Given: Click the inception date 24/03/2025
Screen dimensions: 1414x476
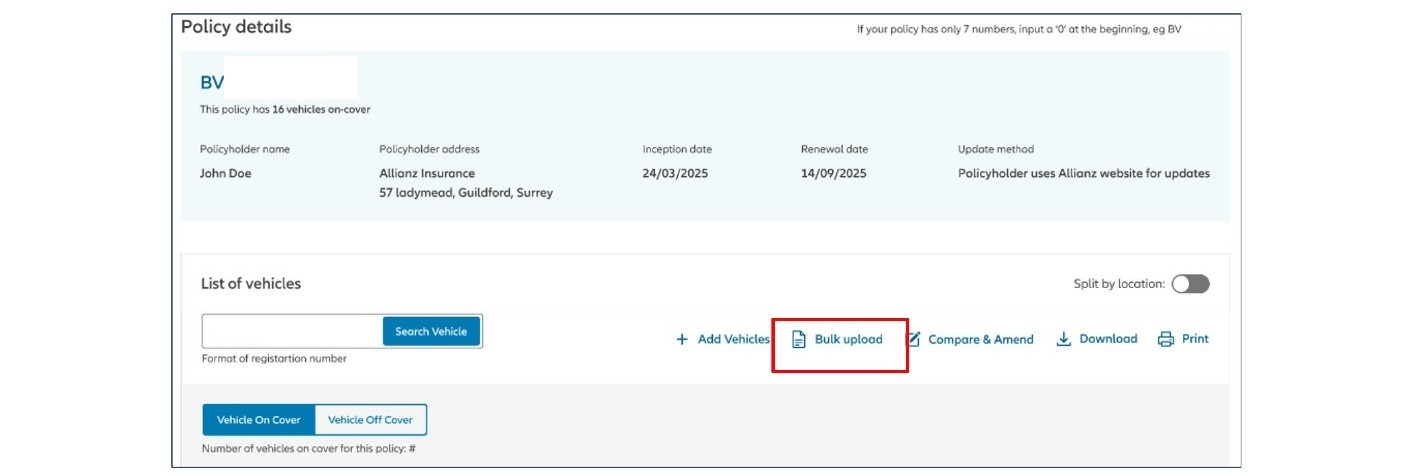Looking at the screenshot, I should point(676,173).
